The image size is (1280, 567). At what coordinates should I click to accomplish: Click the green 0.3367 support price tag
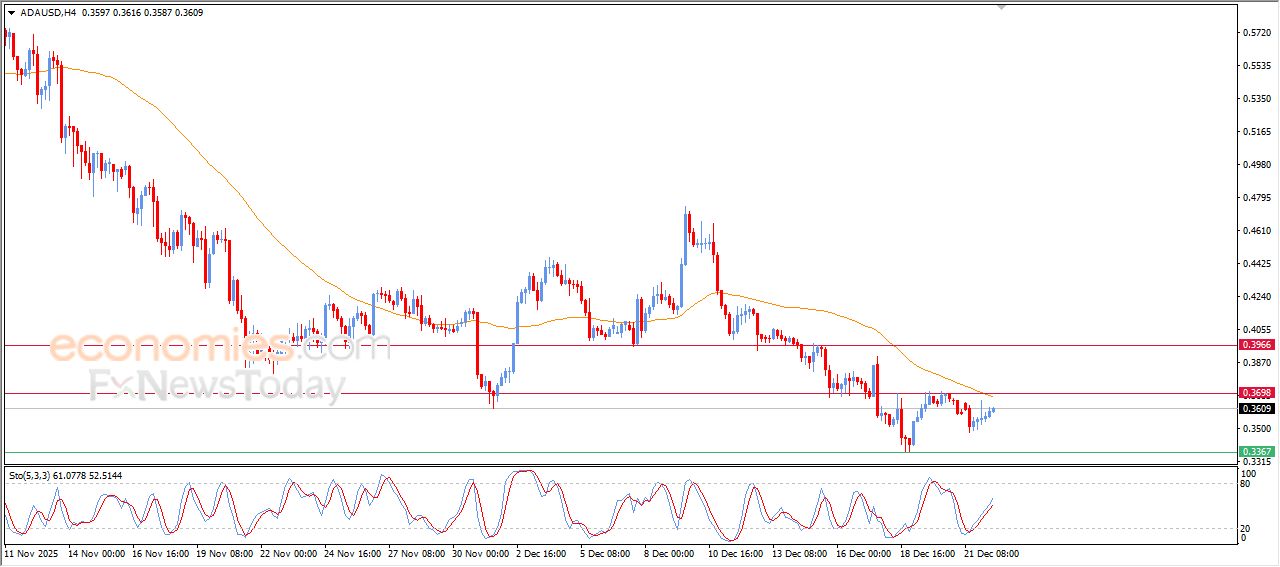tap(1256, 452)
